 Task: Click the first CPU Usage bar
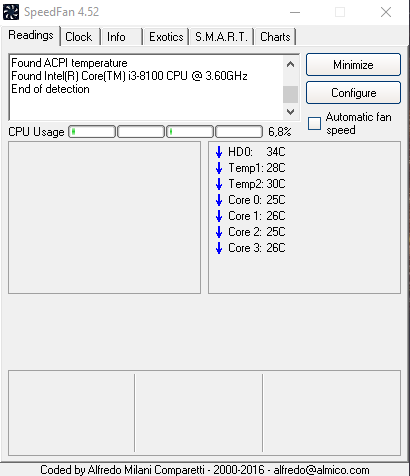pyautogui.click(x=92, y=132)
